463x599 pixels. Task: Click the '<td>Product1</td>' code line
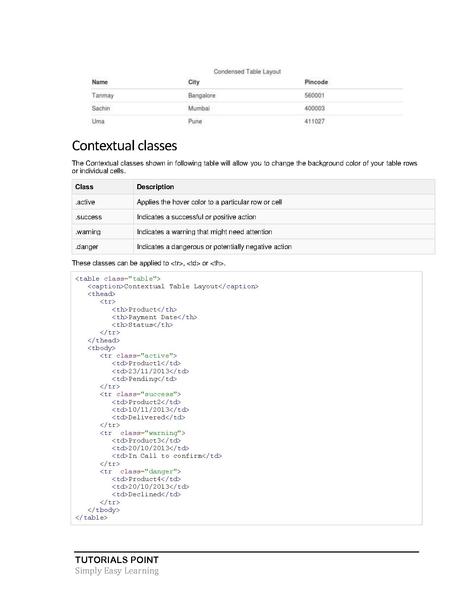tap(146, 363)
